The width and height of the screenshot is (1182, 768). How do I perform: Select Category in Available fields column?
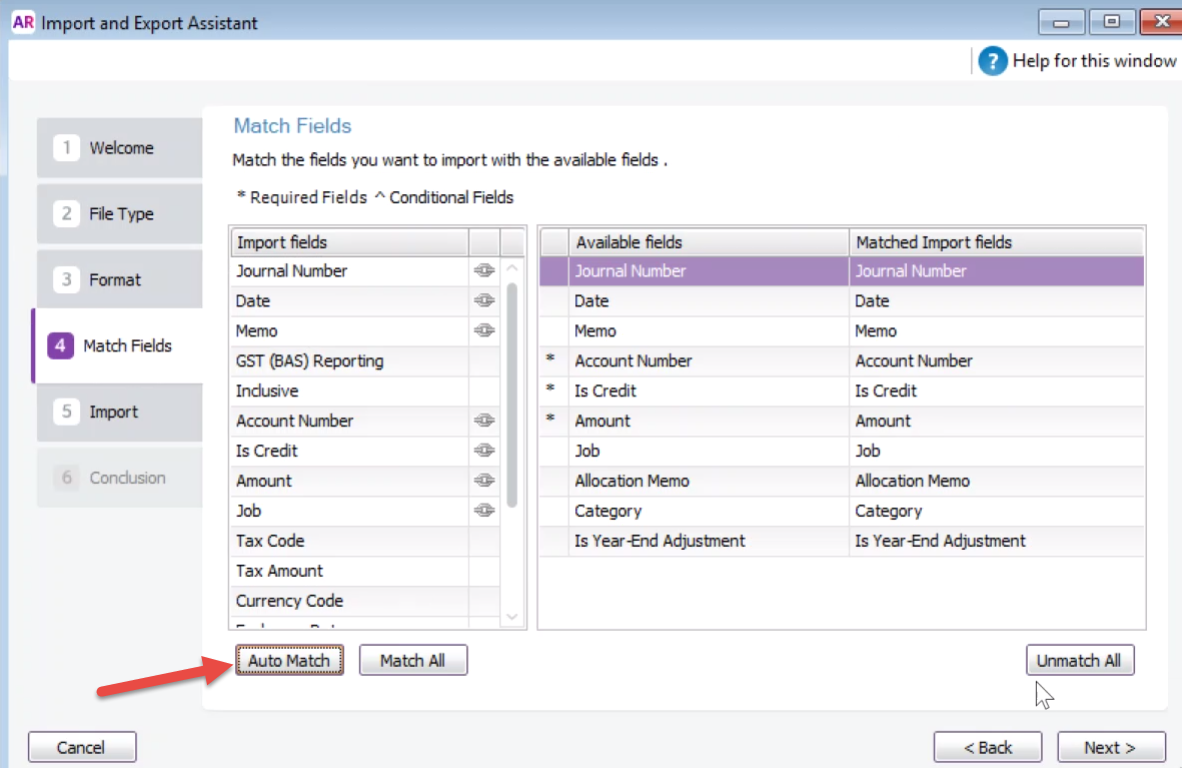point(709,511)
